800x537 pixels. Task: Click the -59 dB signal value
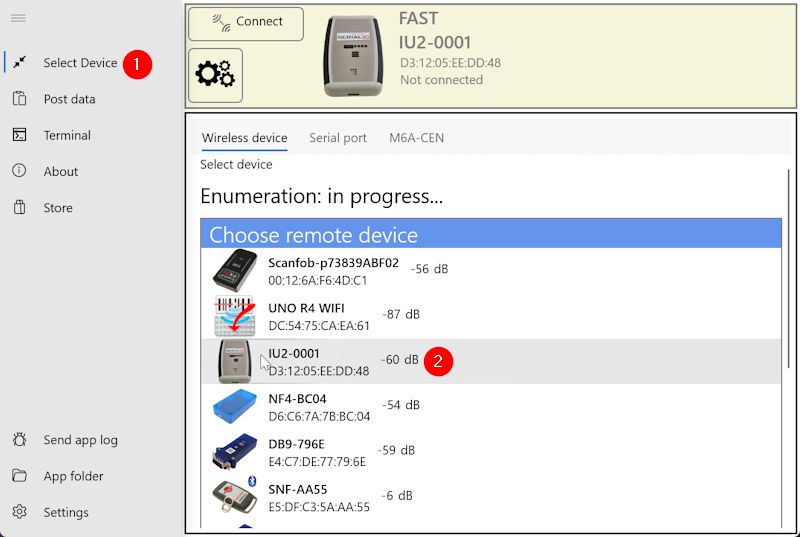point(396,450)
